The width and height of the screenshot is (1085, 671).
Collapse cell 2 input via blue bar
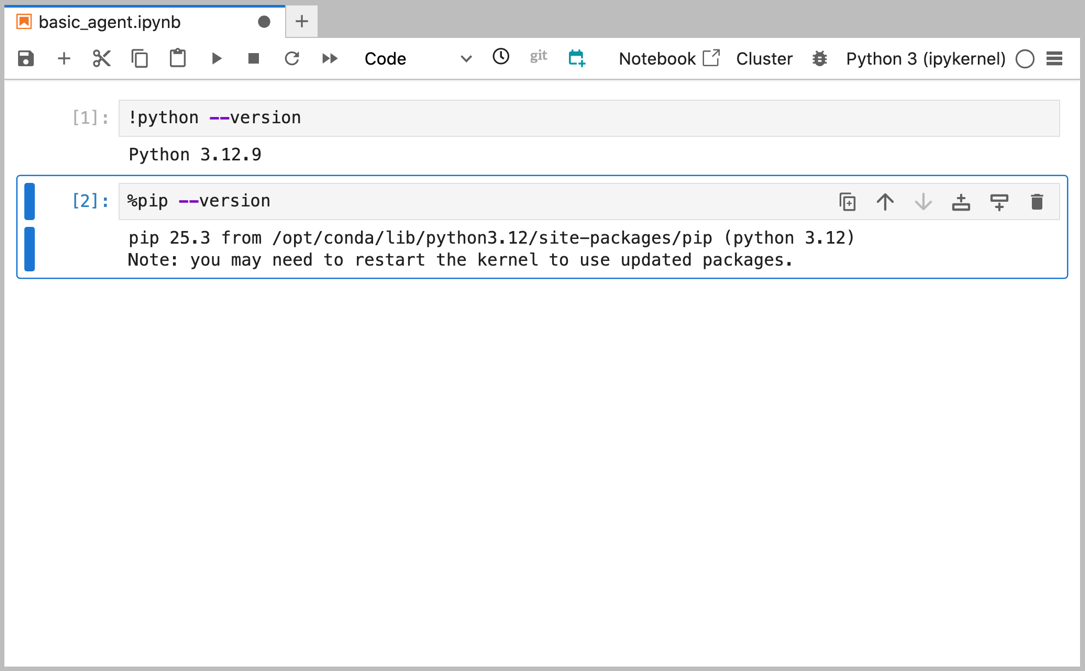click(29, 201)
